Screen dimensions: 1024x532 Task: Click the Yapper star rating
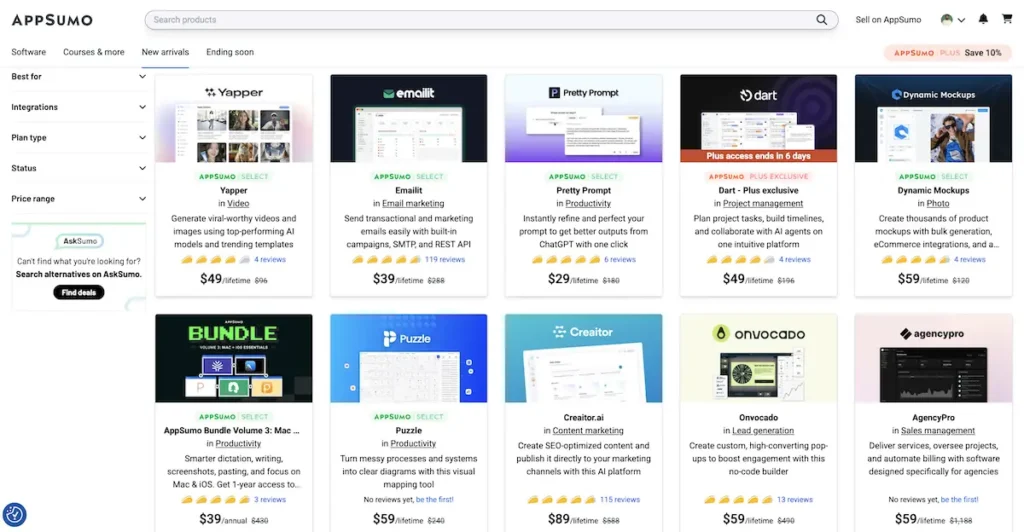215,260
